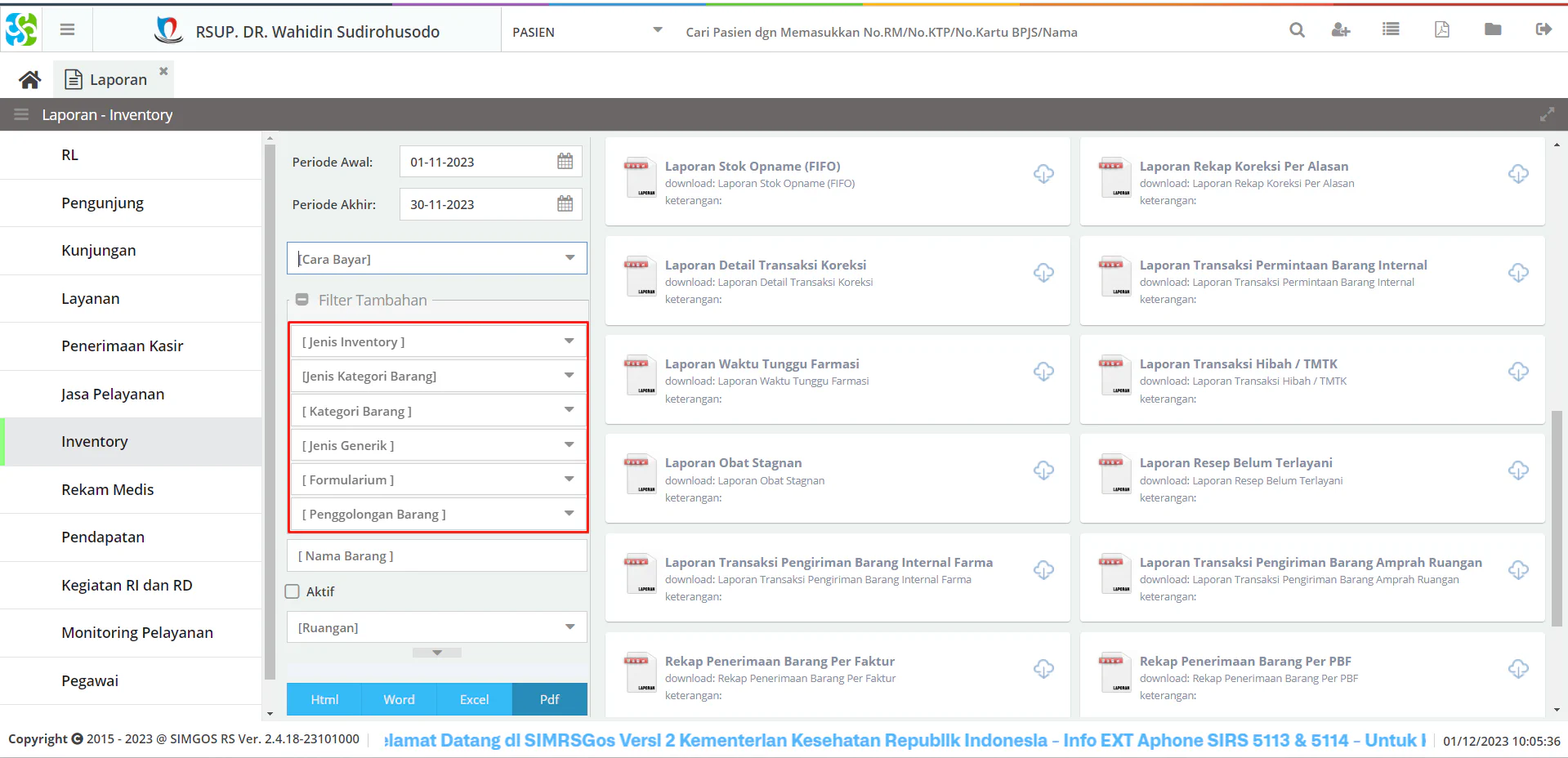Close the Laporan tab
Image resolution: width=1568 pixels, height=758 pixels.
pyautogui.click(x=163, y=71)
